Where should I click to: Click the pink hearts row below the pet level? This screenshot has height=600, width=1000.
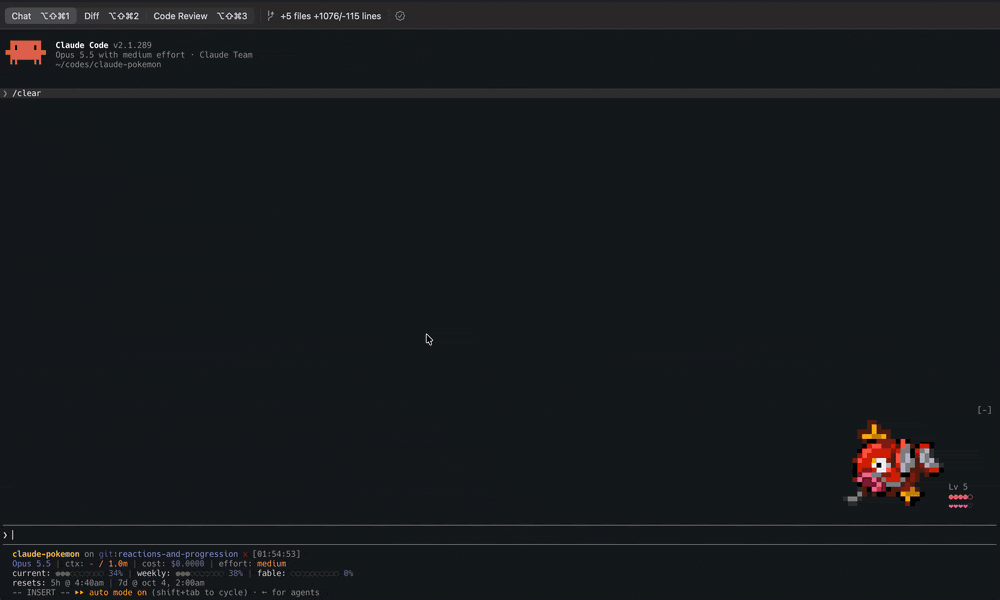point(959,506)
